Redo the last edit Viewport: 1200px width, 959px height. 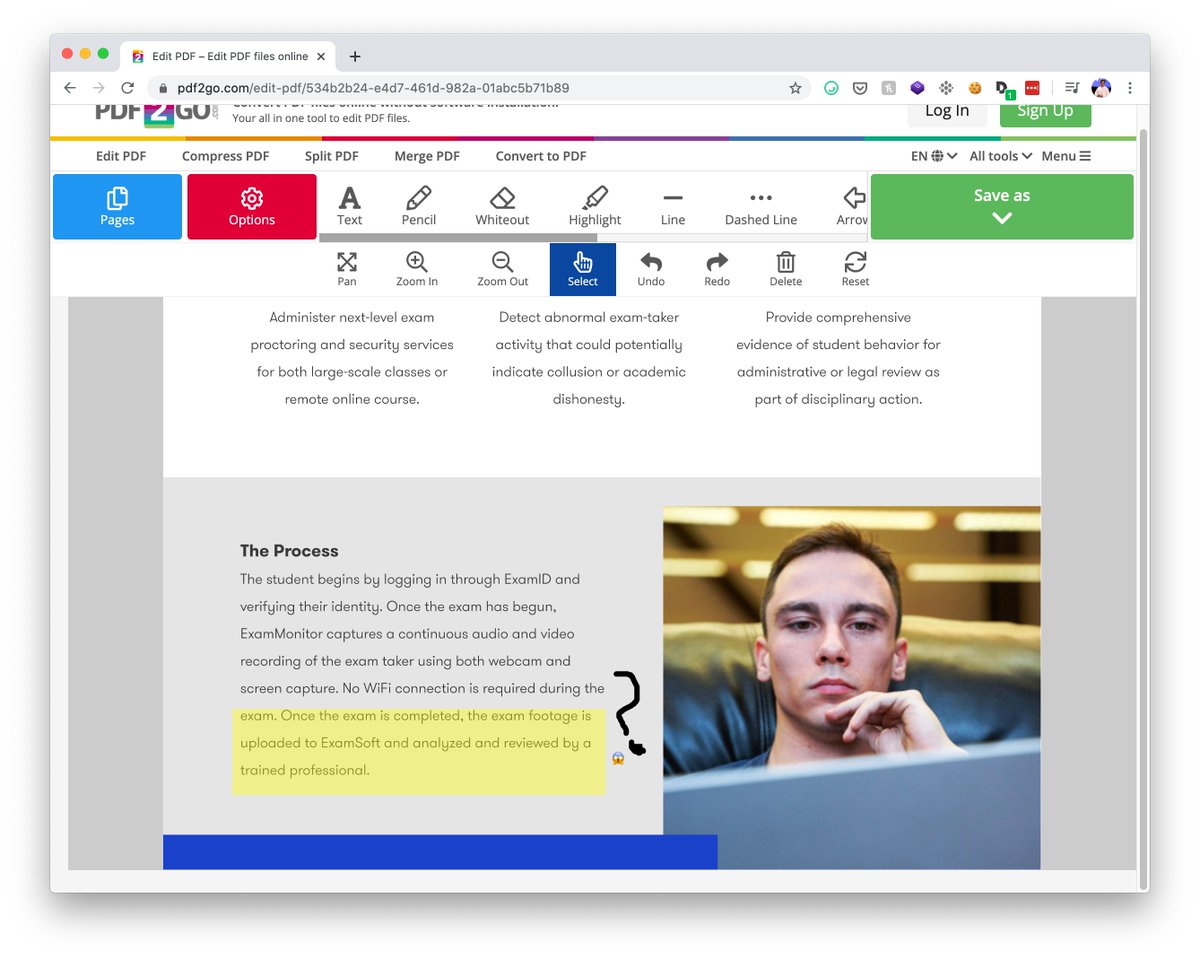pyautogui.click(x=717, y=269)
